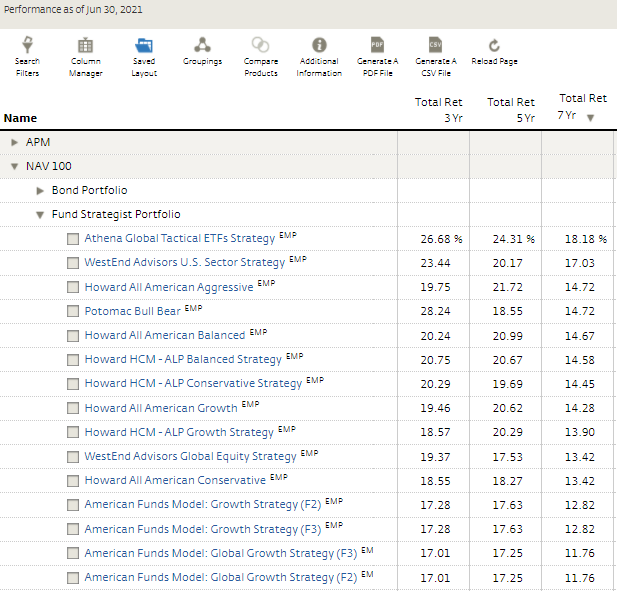Open the Search Filters tool

coord(27,56)
